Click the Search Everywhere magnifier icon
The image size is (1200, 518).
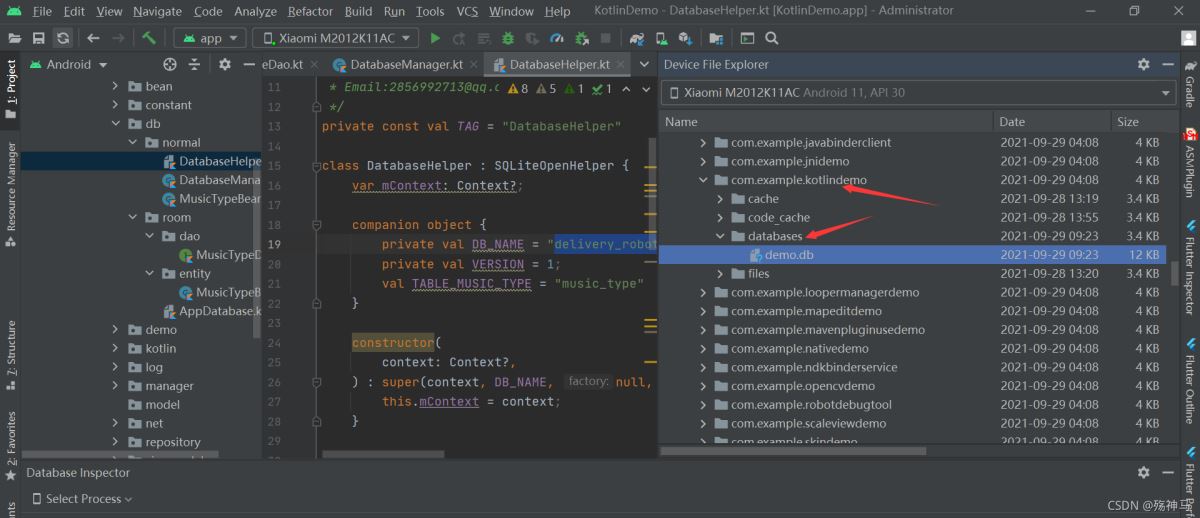(772, 38)
